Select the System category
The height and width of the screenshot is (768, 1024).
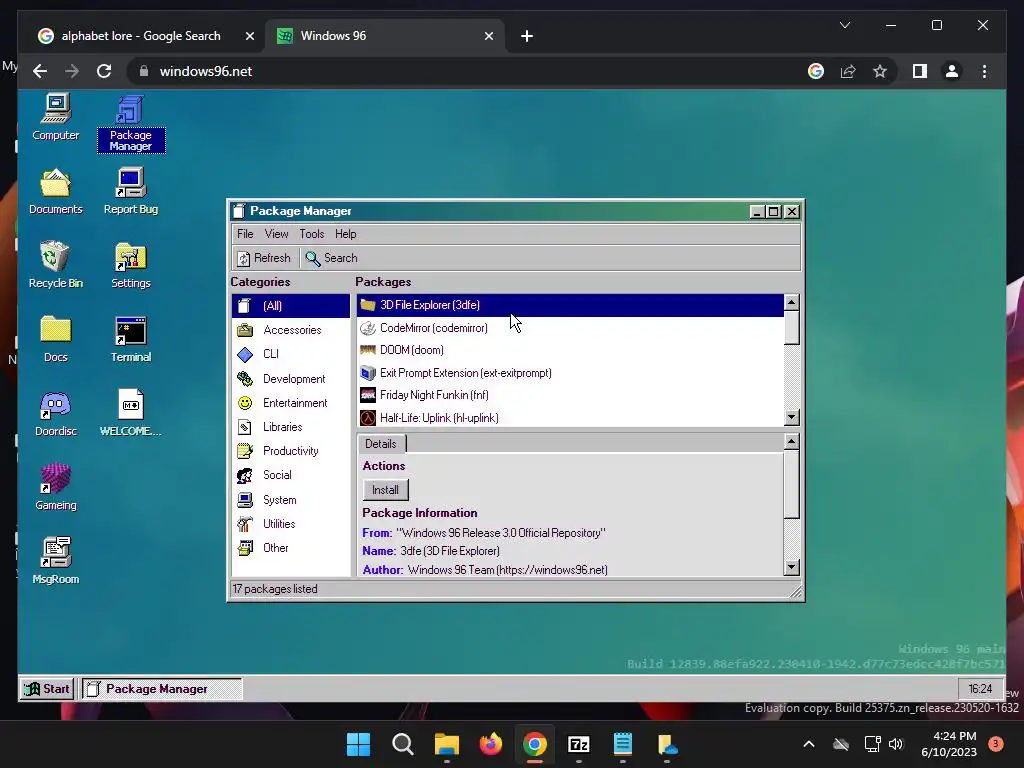tap(291, 500)
